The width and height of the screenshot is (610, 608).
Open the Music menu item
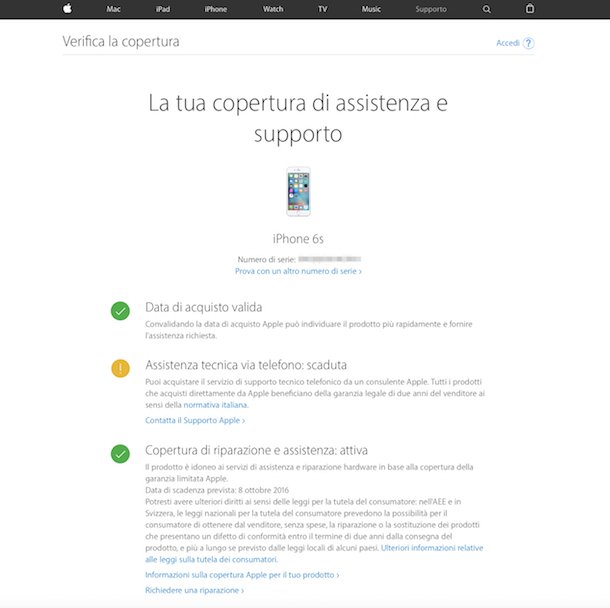point(371,9)
